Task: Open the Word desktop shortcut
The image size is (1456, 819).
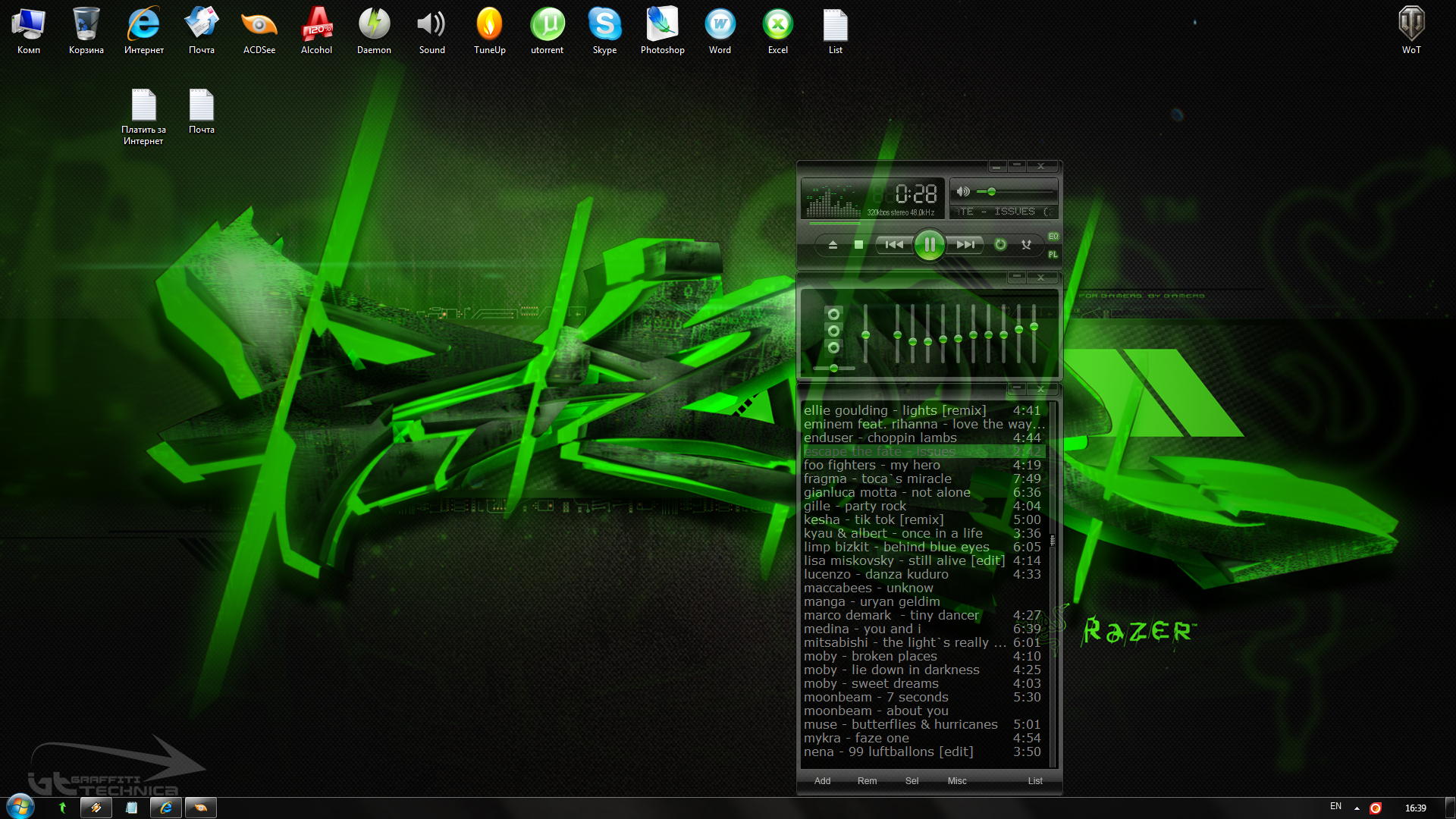Action: click(x=720, y=31)
